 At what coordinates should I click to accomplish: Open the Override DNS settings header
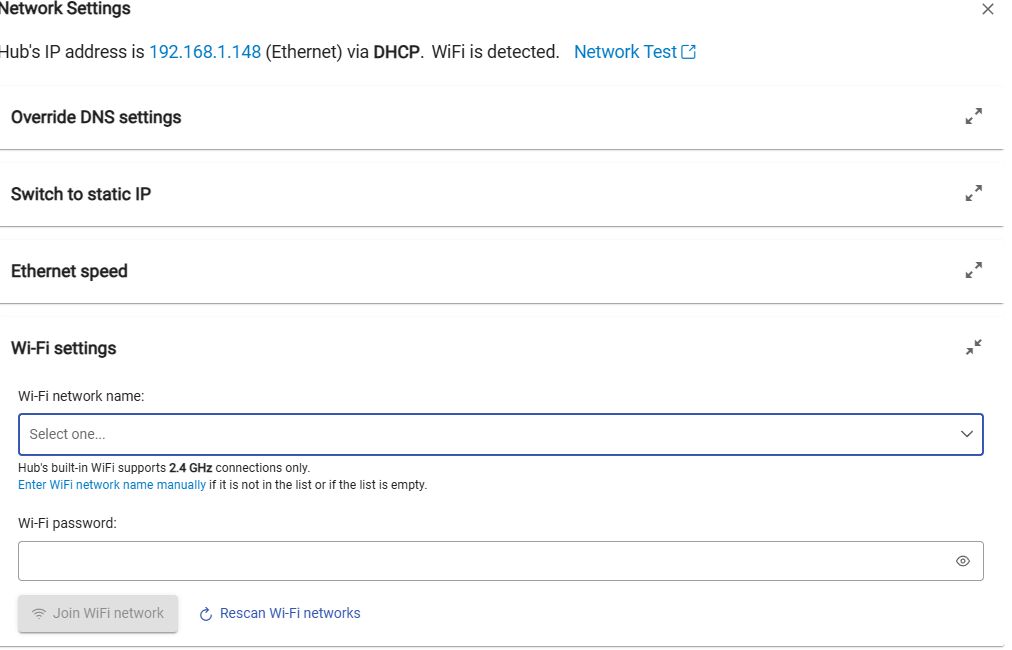point(96,117)
